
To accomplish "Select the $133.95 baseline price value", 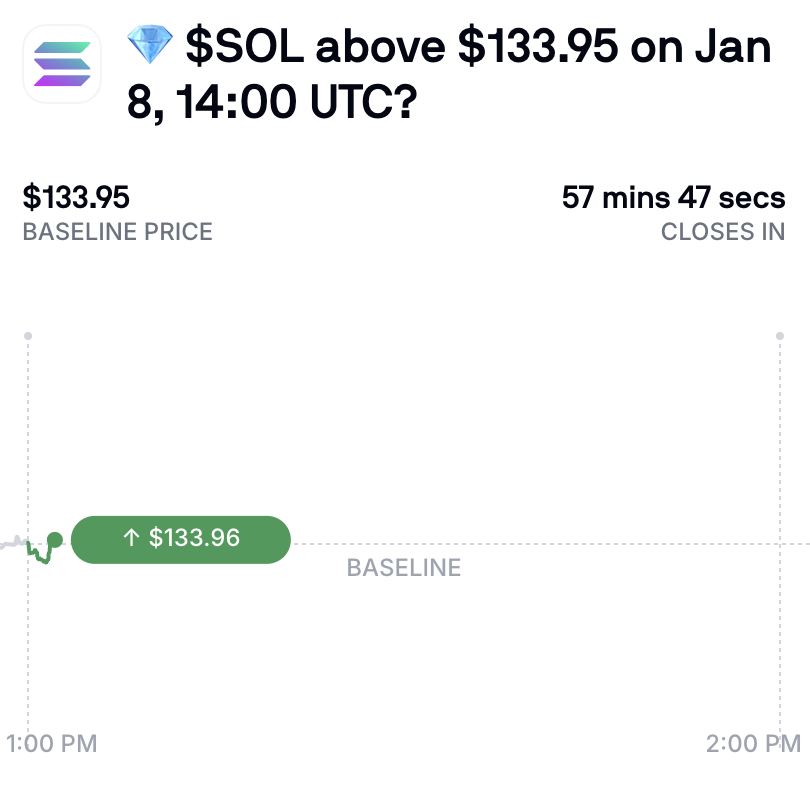I will click(76, 197).
